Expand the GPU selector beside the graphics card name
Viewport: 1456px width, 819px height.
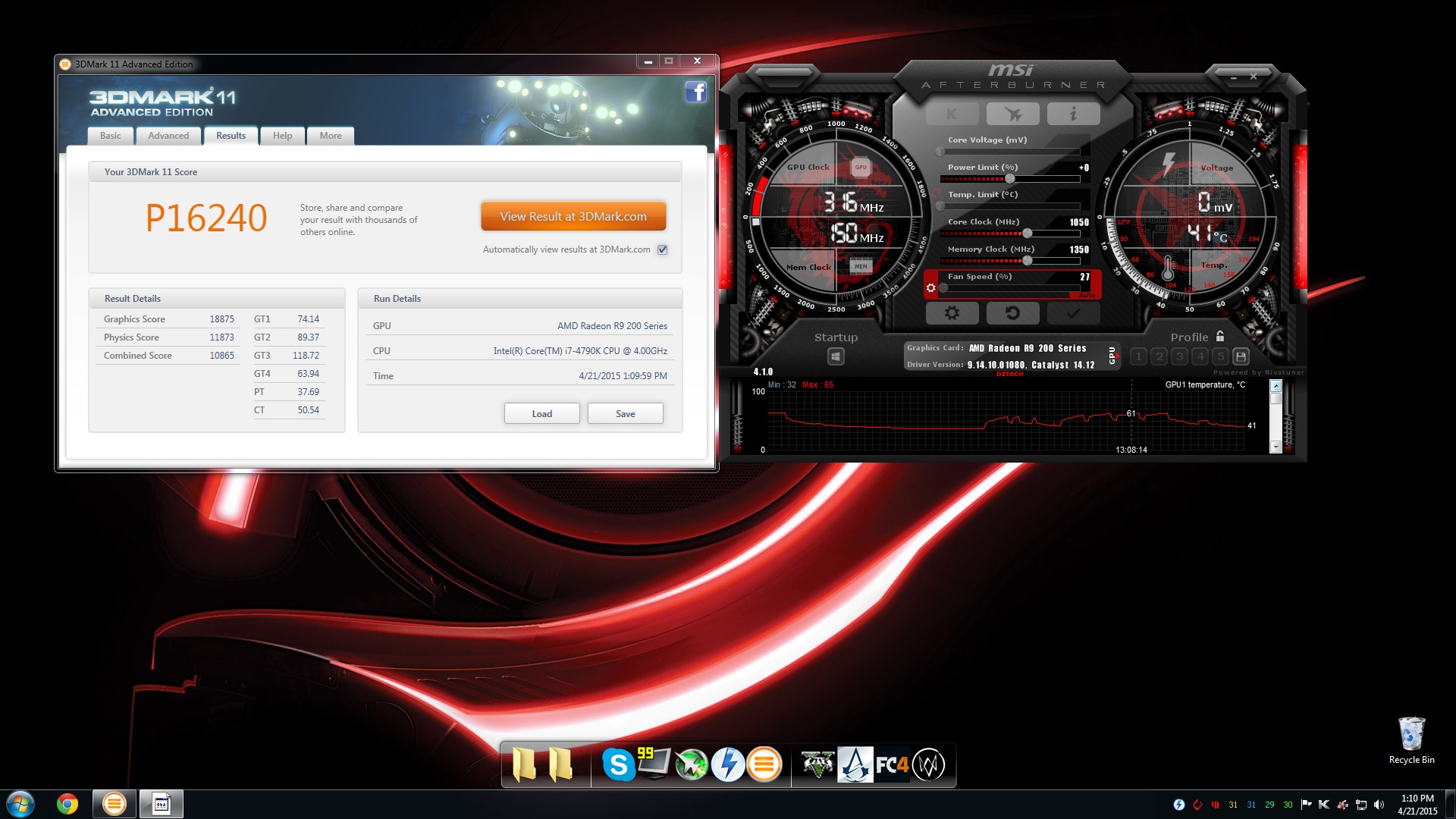[1112, 355]
